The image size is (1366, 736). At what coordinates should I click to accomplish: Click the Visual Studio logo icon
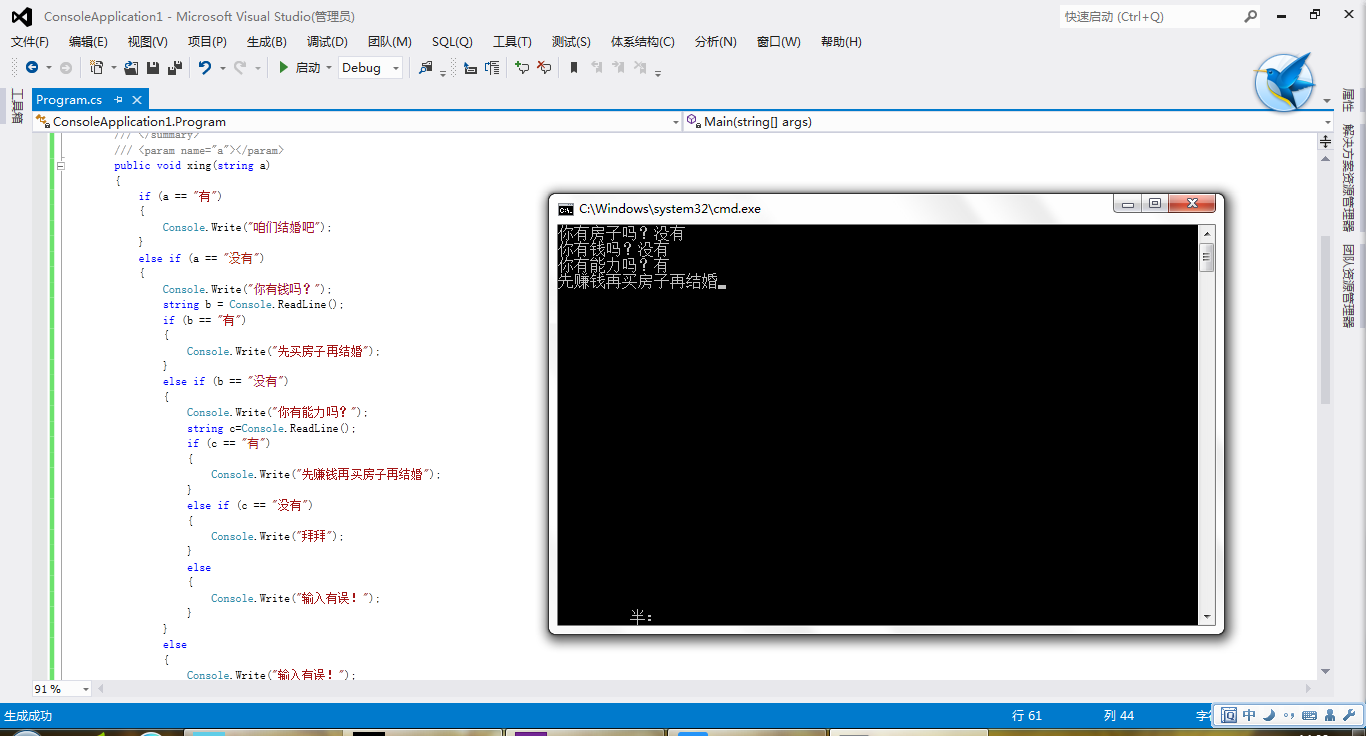(21, 16)
